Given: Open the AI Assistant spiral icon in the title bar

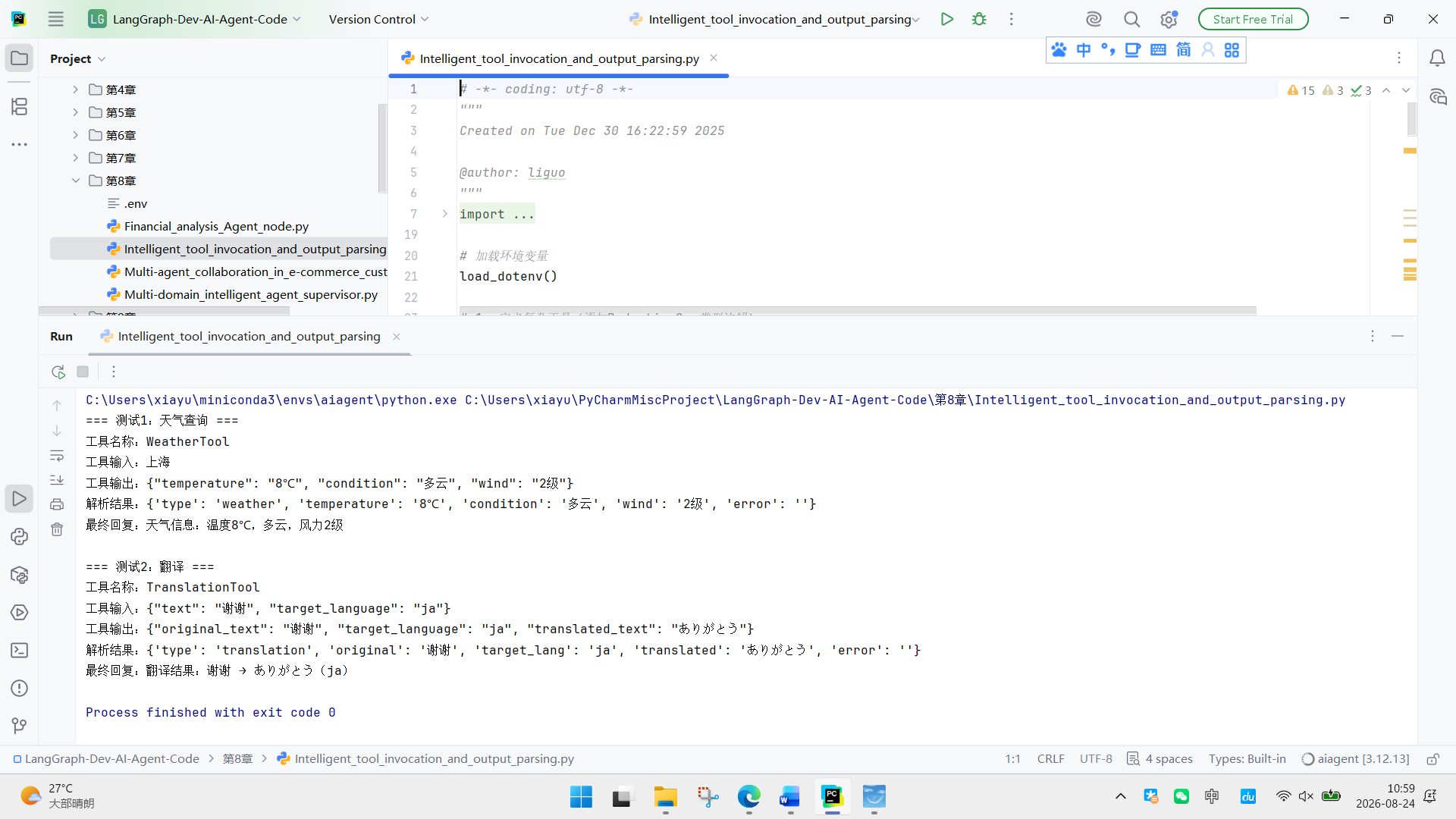Looking at the screenshot, I should point(1093,19).
